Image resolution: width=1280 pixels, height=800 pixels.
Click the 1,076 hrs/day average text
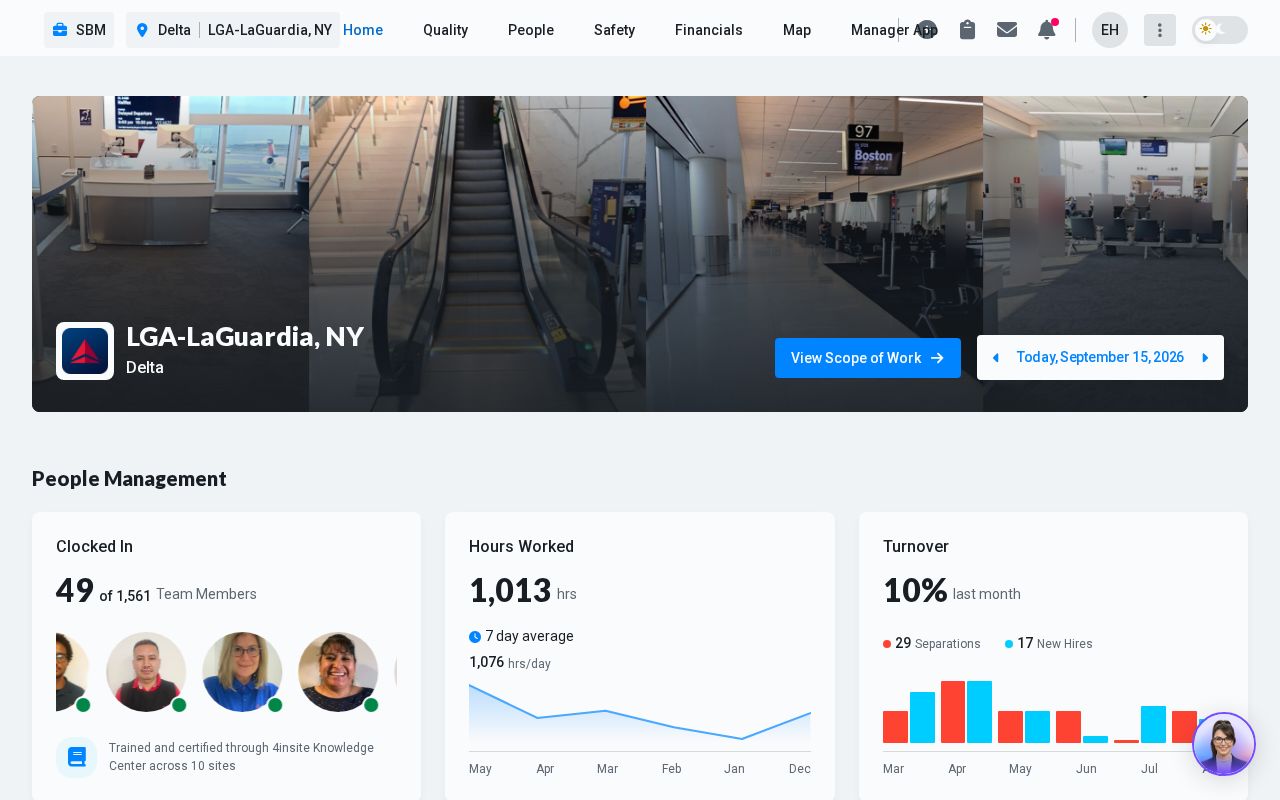point(510,663)
